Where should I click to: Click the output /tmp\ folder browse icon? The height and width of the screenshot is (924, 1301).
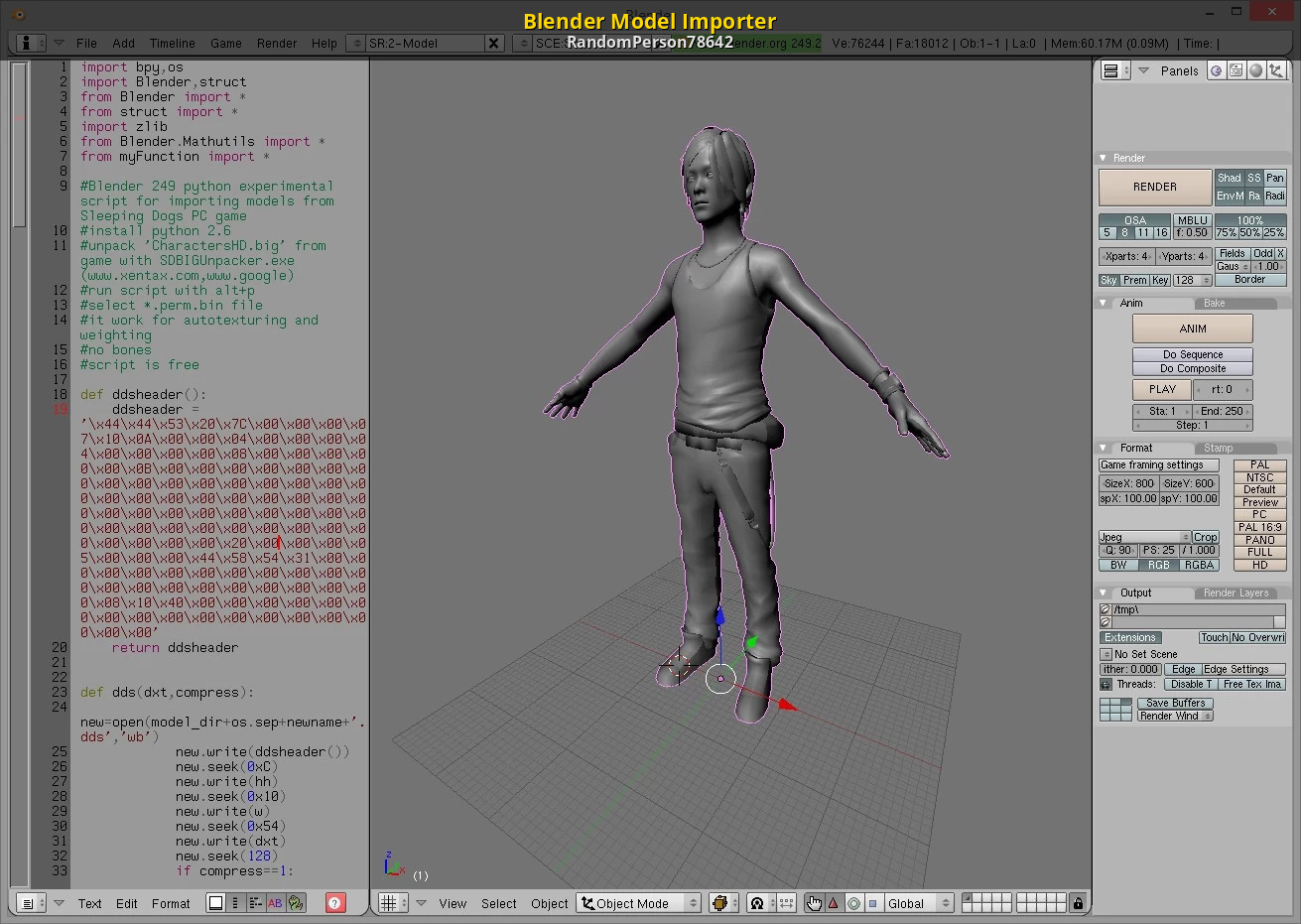[x=1106, y=609]
